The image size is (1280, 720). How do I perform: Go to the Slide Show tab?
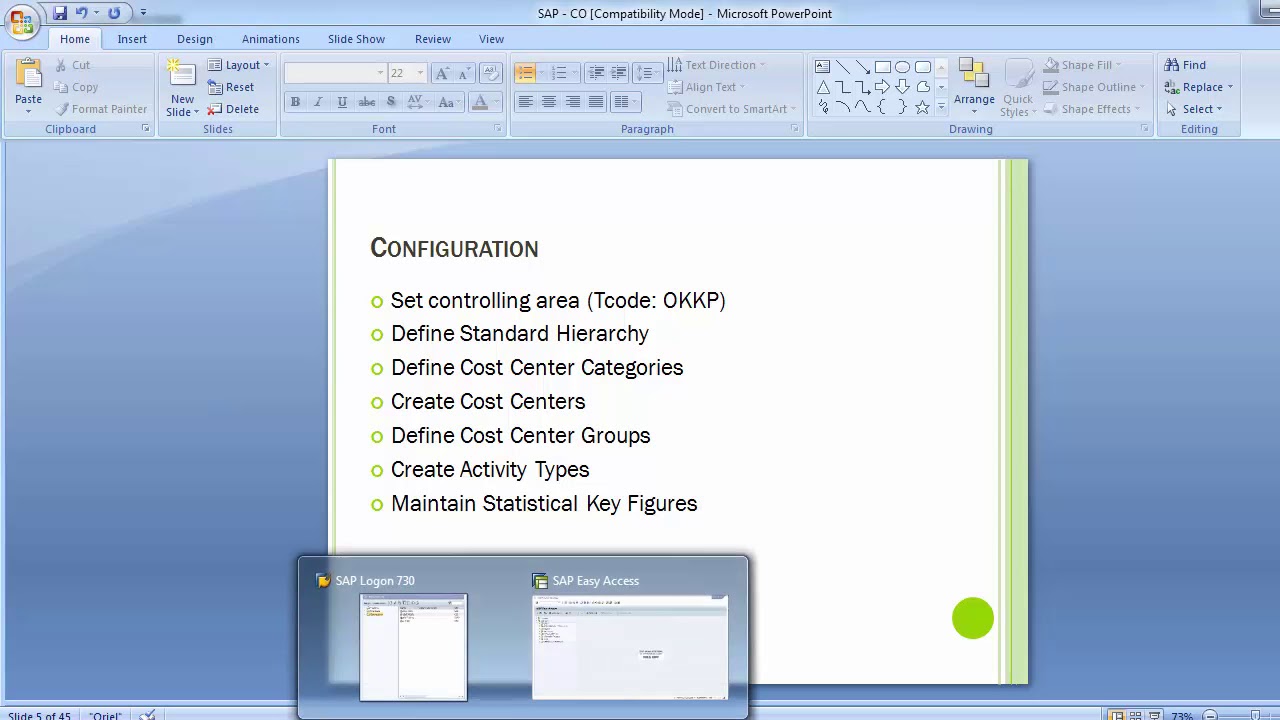[x=356, y=39]
